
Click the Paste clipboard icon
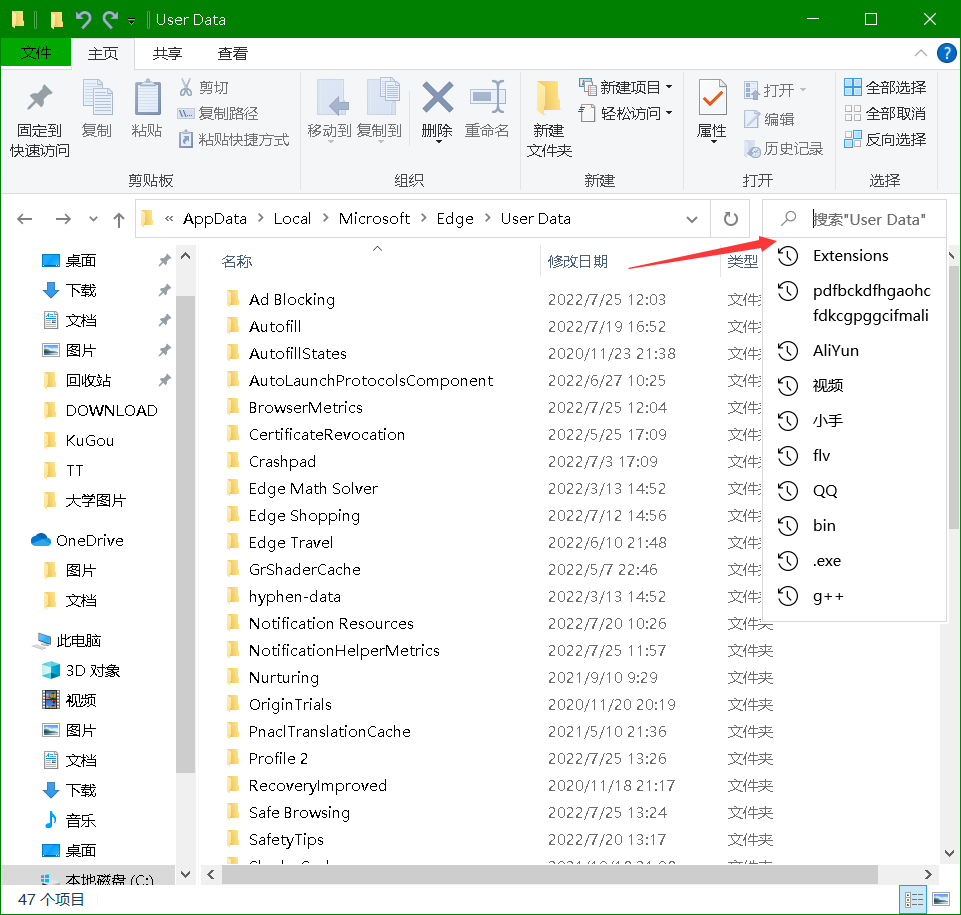coord(147,98)
